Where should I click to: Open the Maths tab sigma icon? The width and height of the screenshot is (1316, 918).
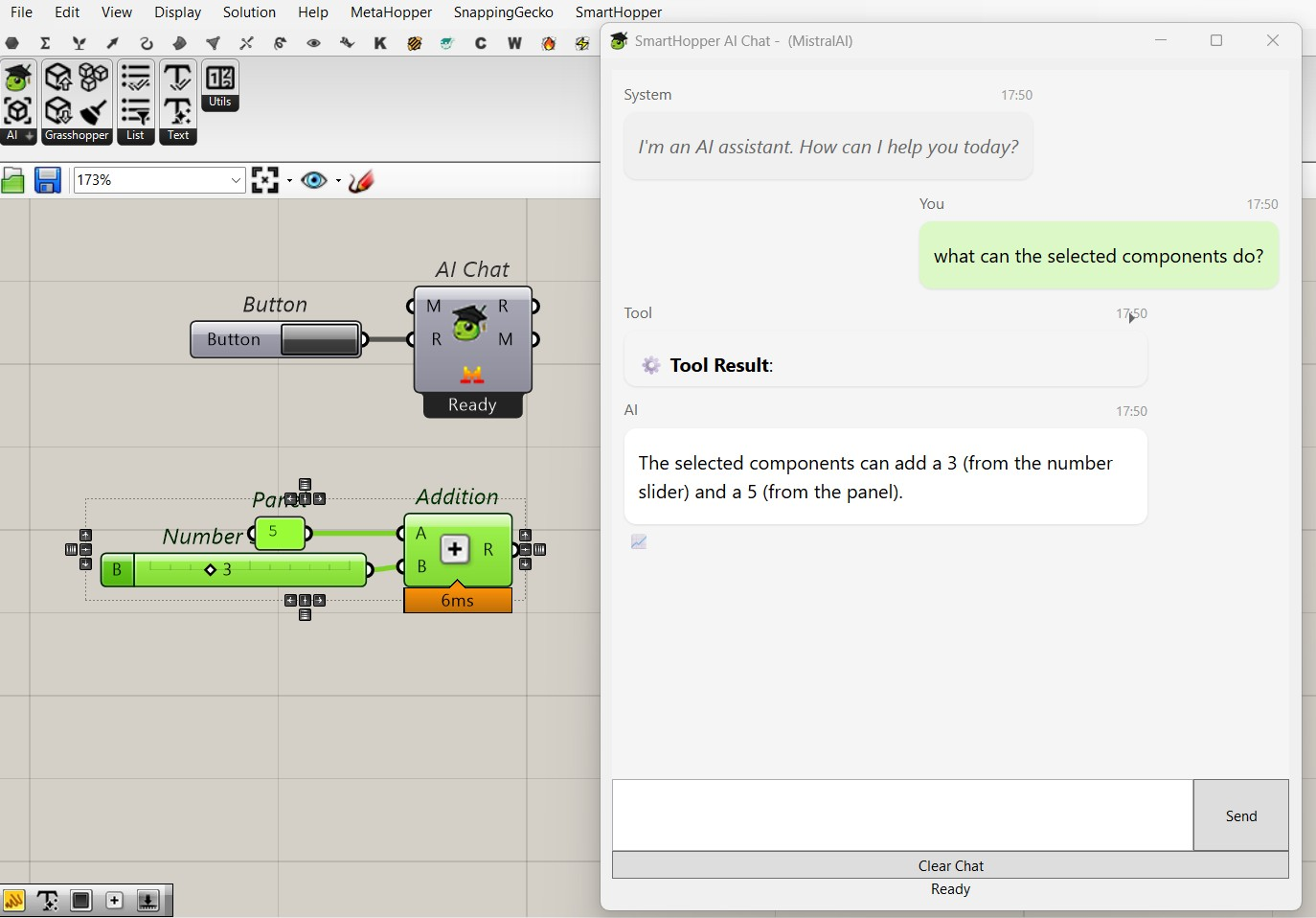coord(45,43)
